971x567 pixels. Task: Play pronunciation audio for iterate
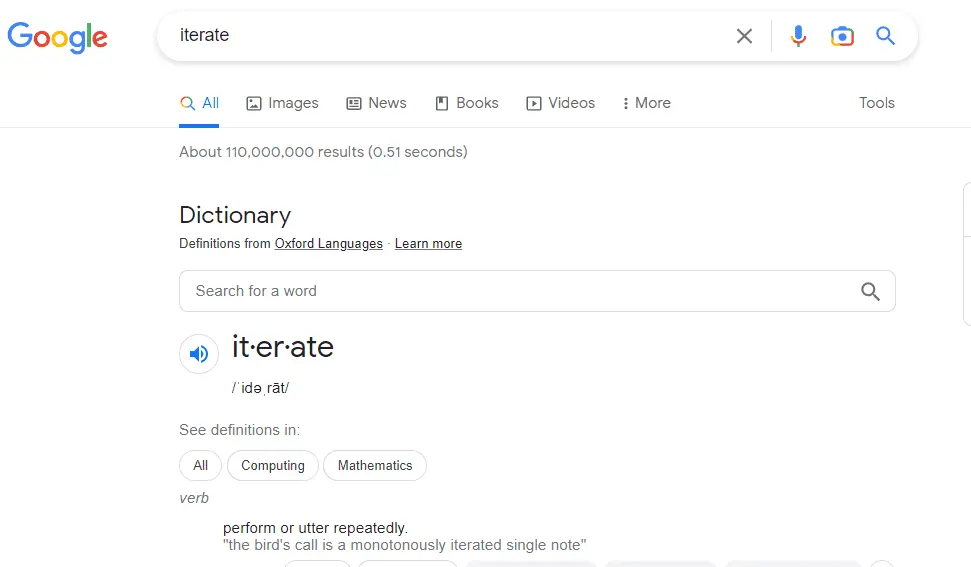coord(199,353)
